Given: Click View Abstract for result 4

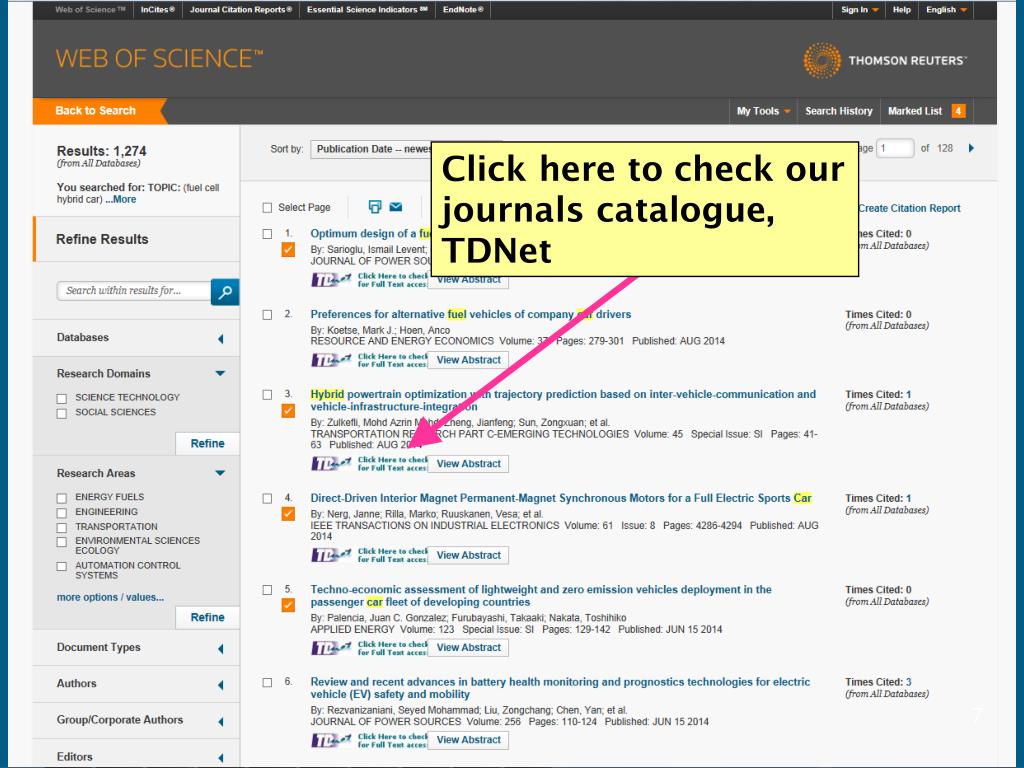Looking at the screenshot, I should click(x=468, y=555).
